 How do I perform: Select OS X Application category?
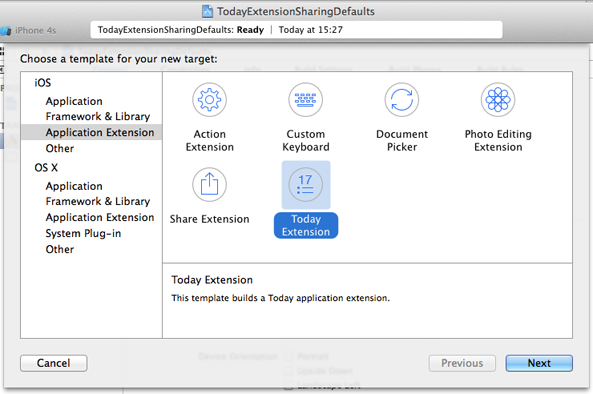tap(74, 186)
